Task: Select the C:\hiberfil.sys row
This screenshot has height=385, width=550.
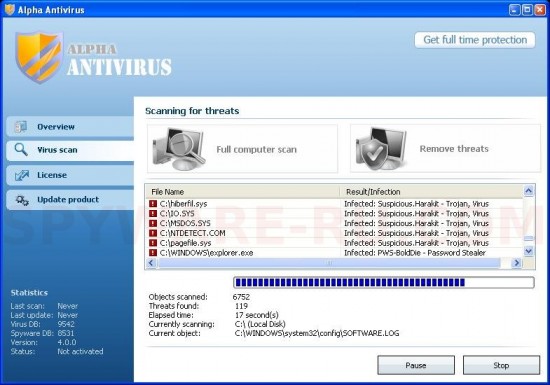Action: click(334, 203)
